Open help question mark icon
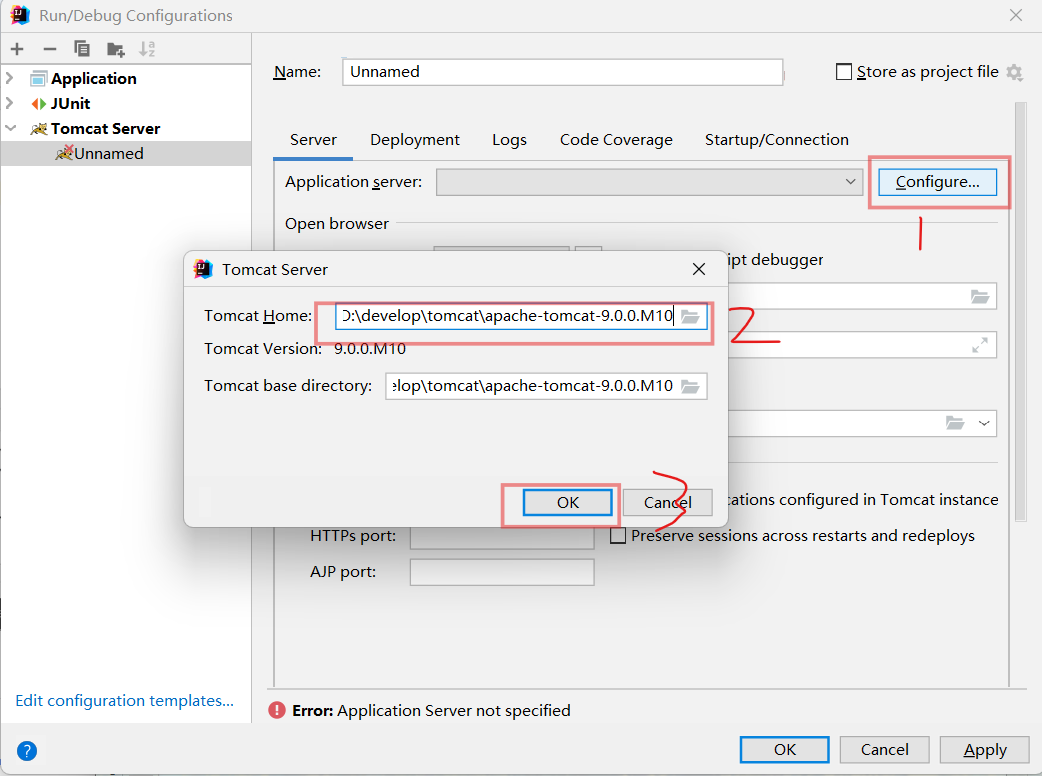 coord(27,751)
